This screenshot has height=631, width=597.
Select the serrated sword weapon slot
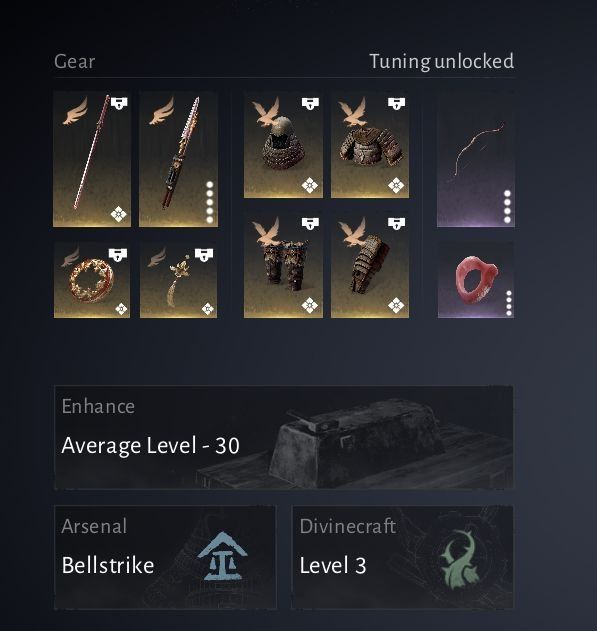178,159
